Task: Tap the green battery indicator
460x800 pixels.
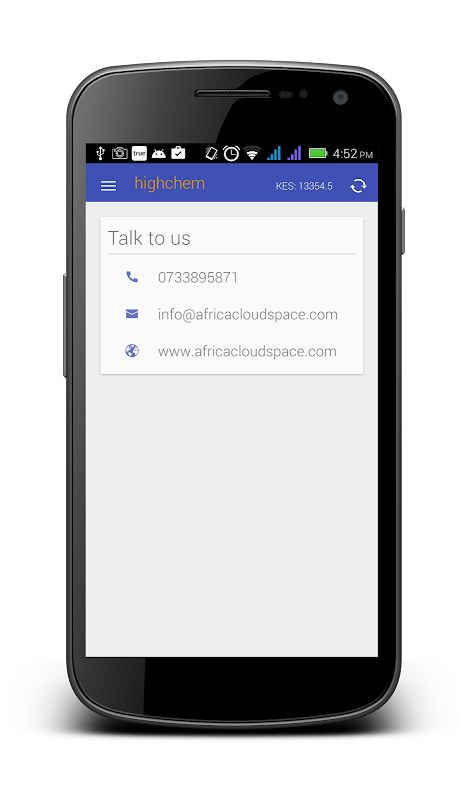Action: (318, 153)
